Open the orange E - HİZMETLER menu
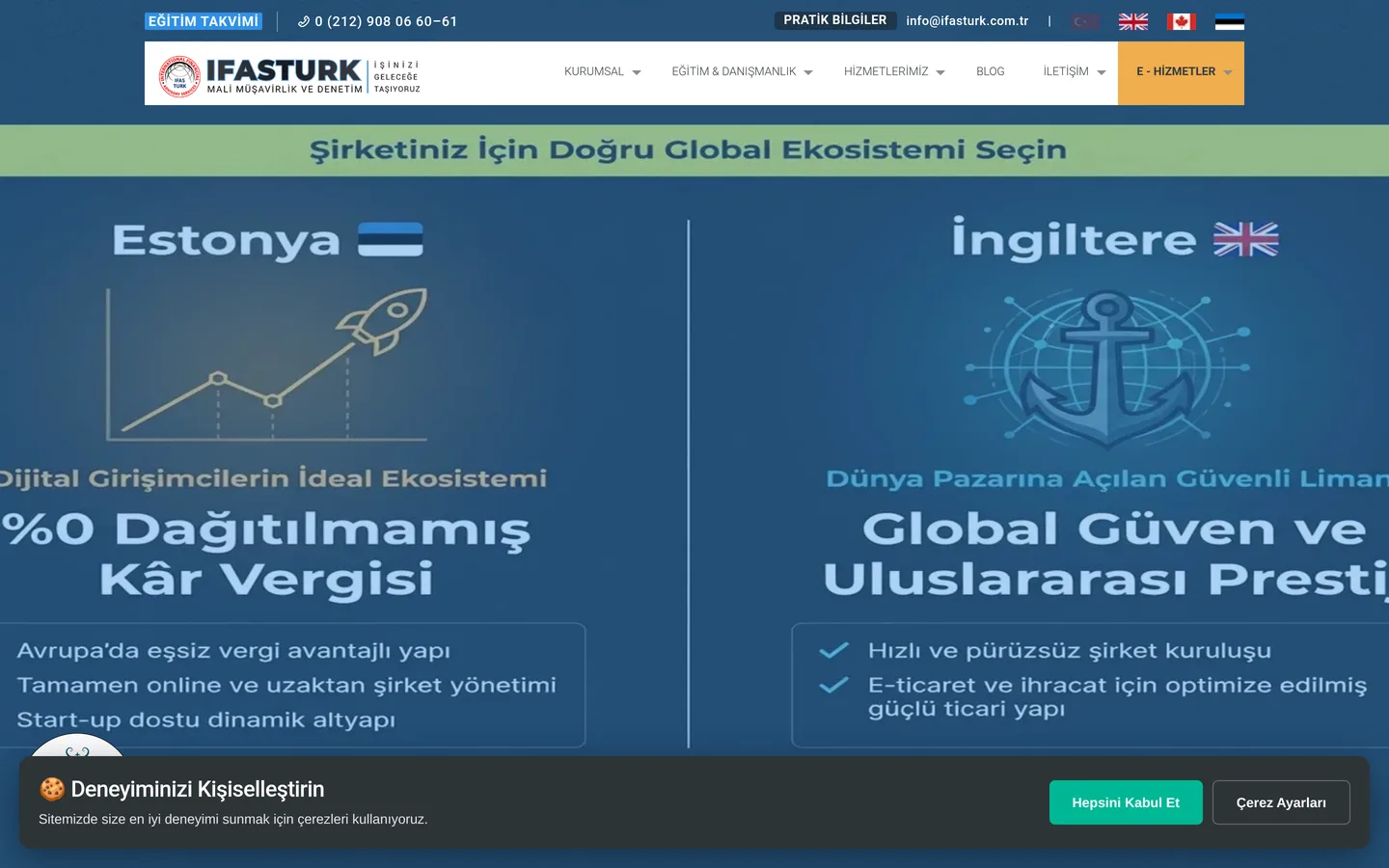 pyautogui.click(x=1181, y=72)
